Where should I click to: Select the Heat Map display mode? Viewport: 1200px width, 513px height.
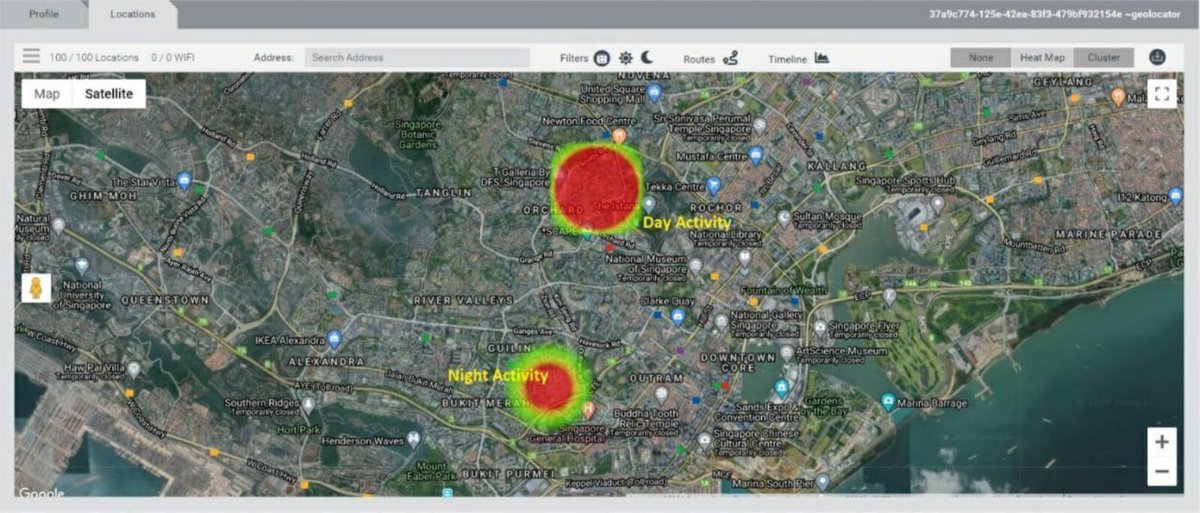point(1042,57)
